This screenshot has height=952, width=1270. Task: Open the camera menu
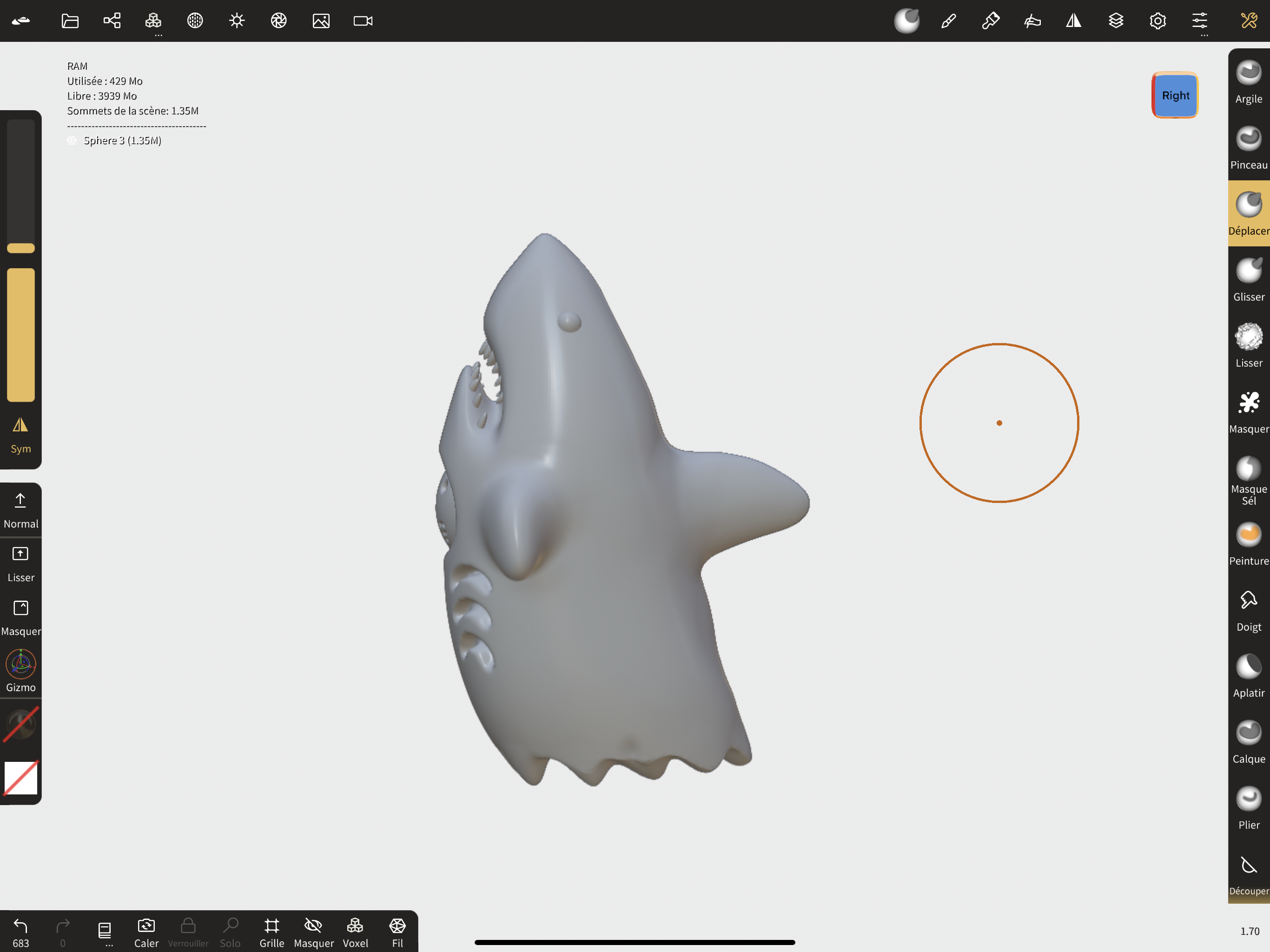pyautogui.click(x=363, y=20)
